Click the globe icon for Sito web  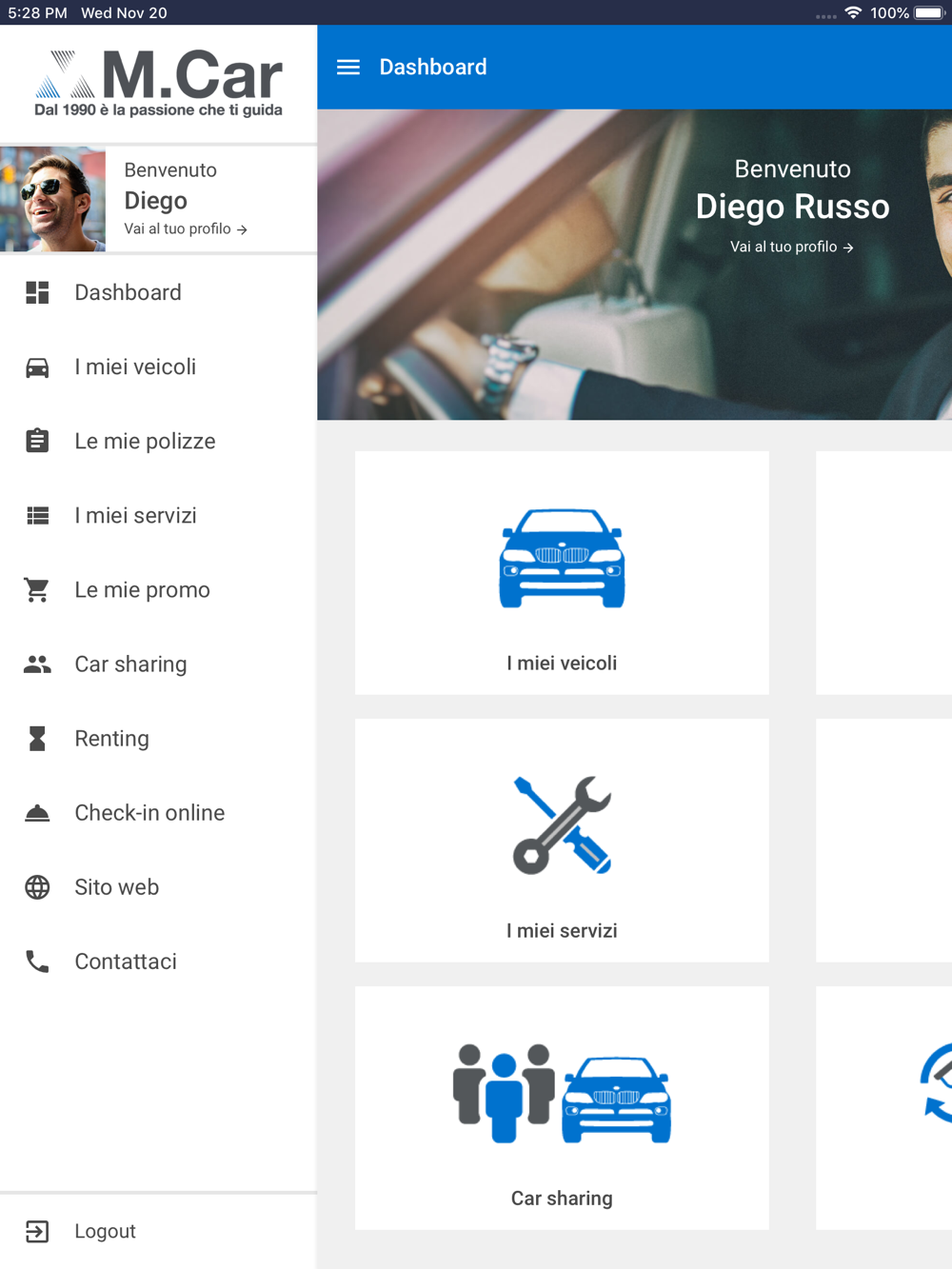tap(37, 886)
